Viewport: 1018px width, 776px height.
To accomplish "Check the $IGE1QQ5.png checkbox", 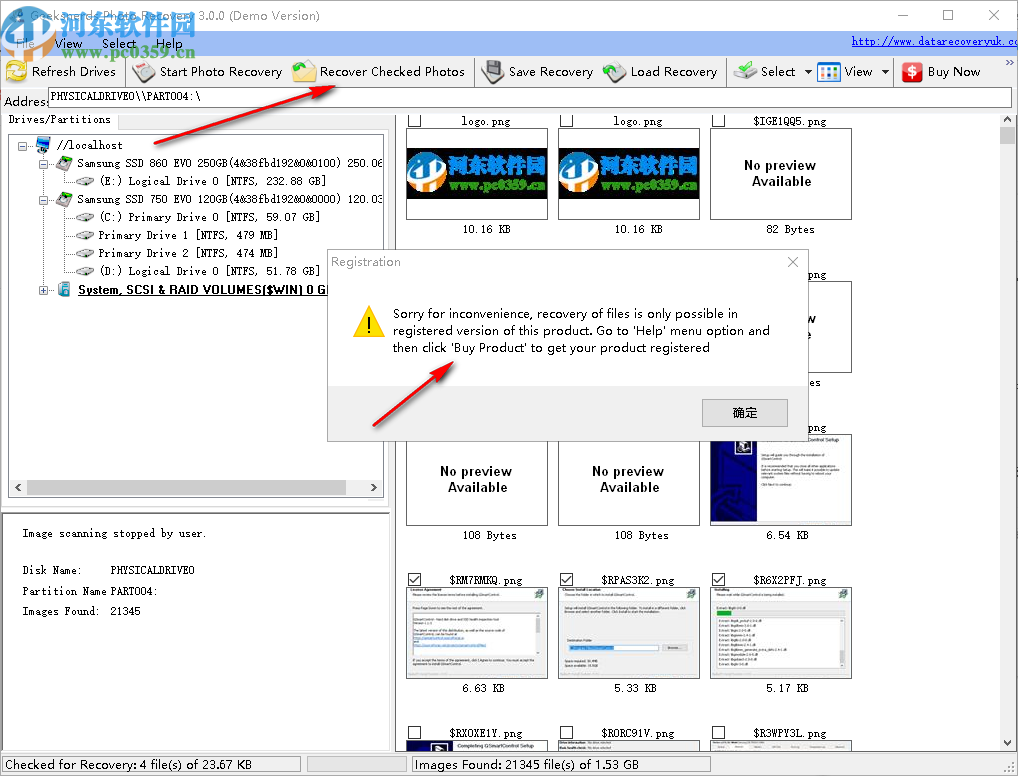I will pos(718,121).
